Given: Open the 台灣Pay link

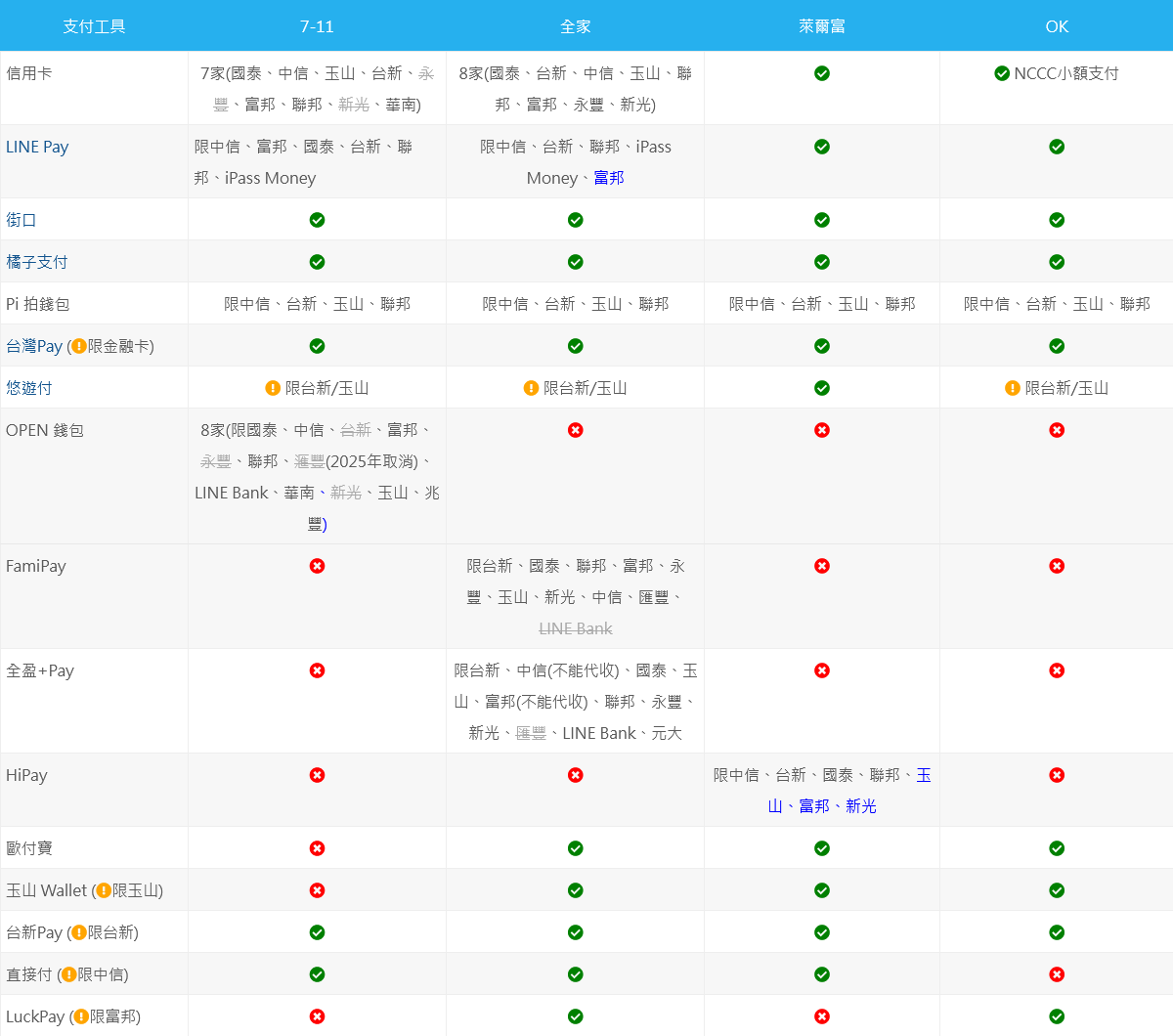Looking at the screenshot, I should pyautogui.click(x=34, y=346).
